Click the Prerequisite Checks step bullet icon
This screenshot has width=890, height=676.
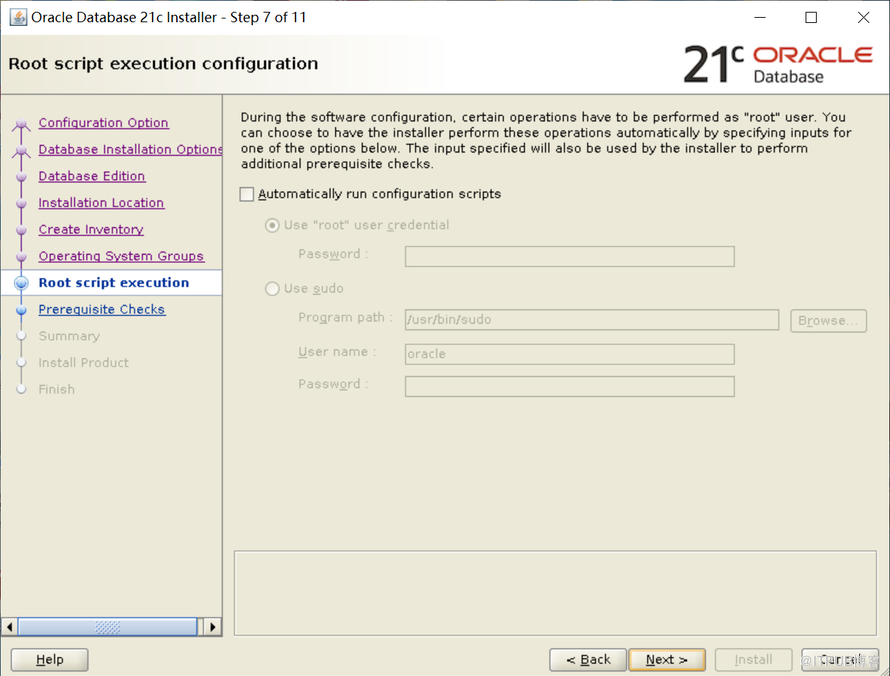click(x=21, y=310)
